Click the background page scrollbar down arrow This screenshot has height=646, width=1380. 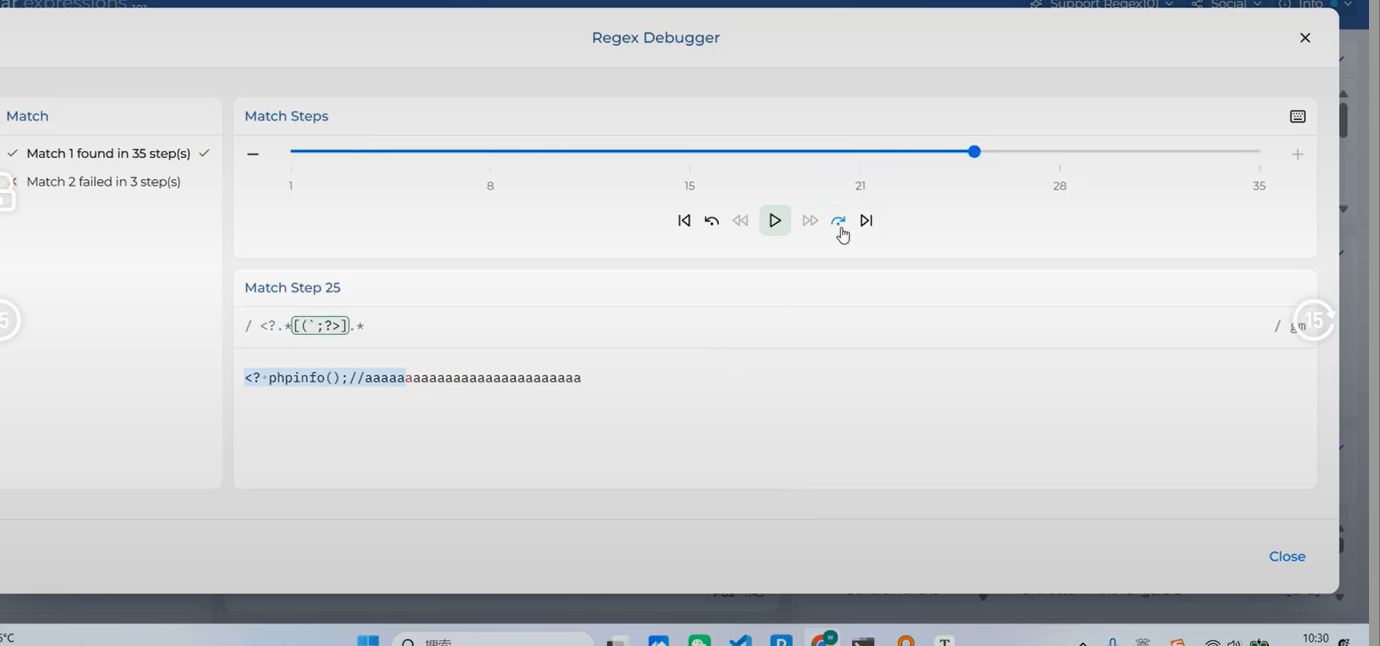[x=1344, y=209]
